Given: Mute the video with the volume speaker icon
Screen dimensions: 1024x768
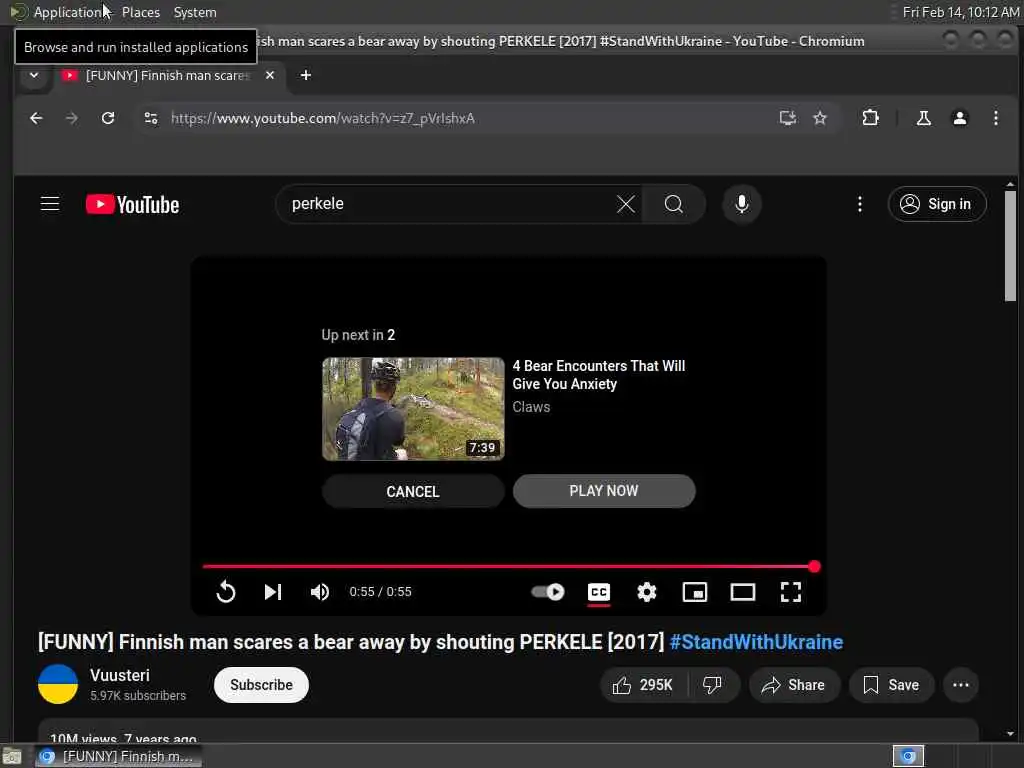Looking at the screenshot, I should [x=319, y=592].
